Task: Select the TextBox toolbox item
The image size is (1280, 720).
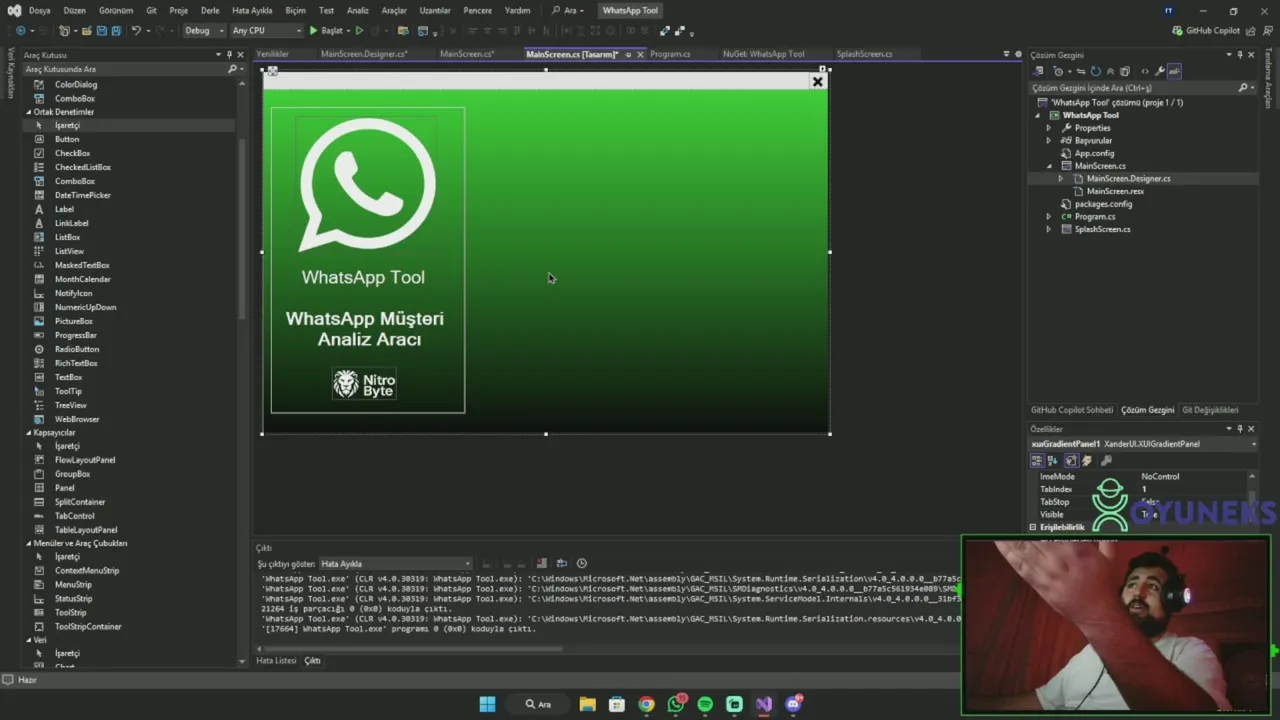Action: (68, 377)
